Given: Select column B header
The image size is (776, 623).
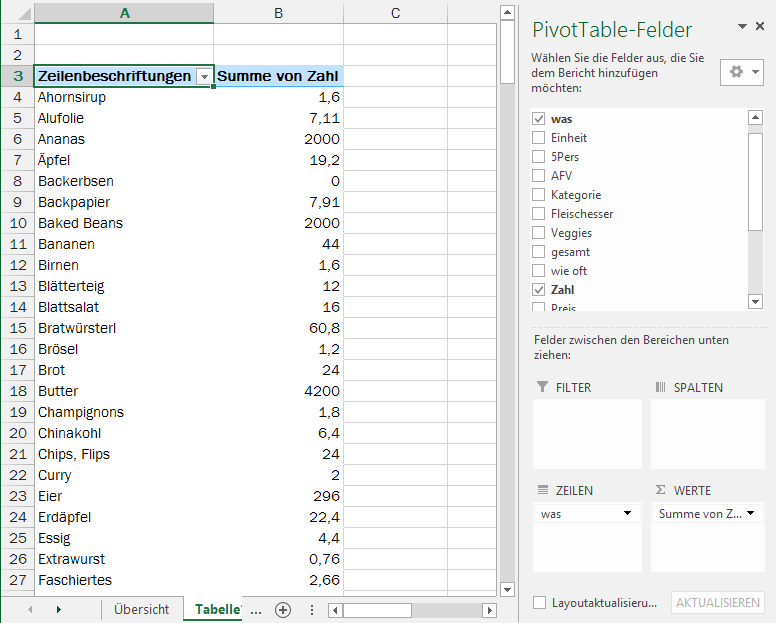Looking at the screenshot, I should [278, 13].
